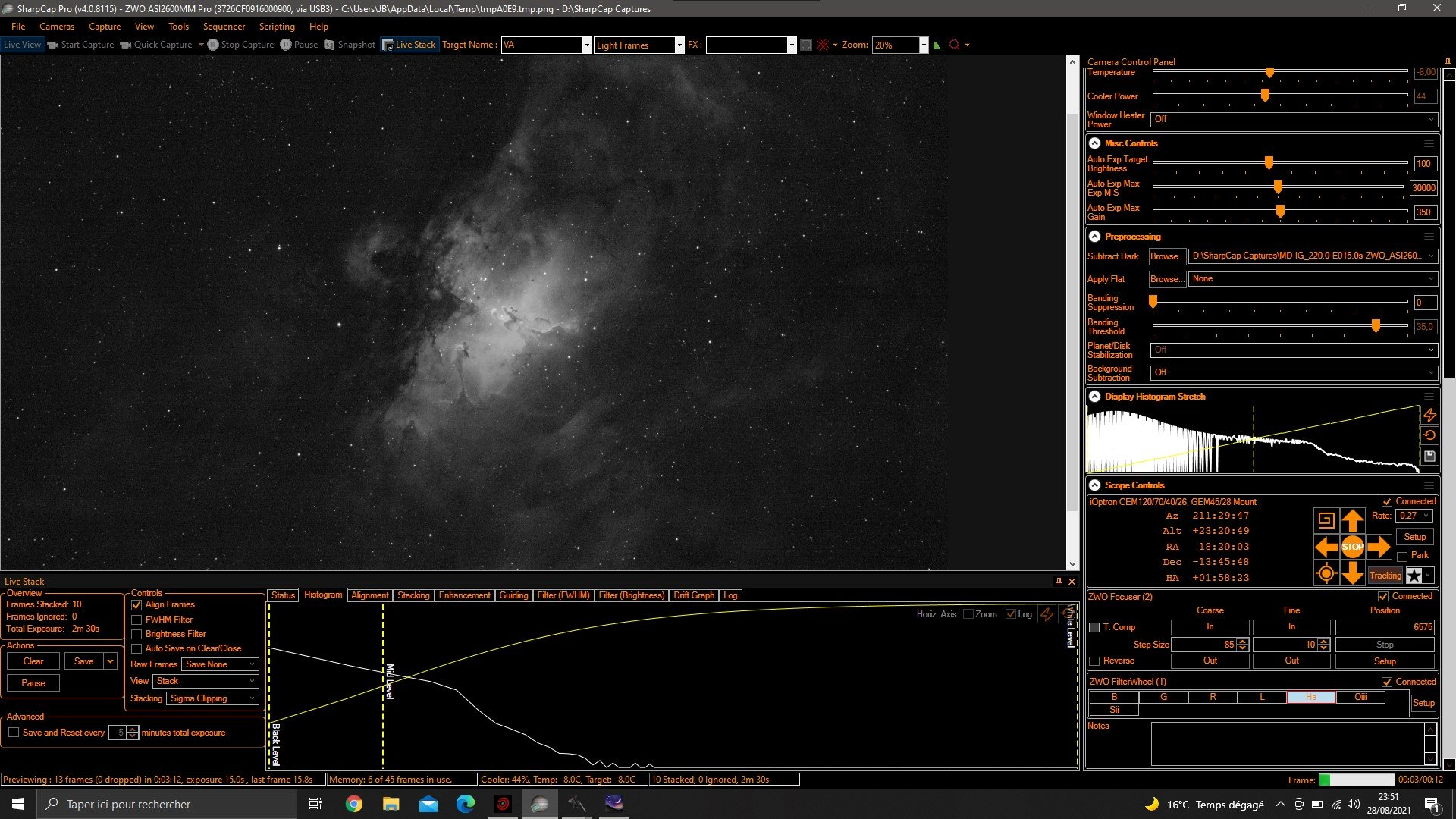Select the Oiii filter on the FilterWheel
1456x819 pixels.
pyautogui.click(x=1360, y=697)
